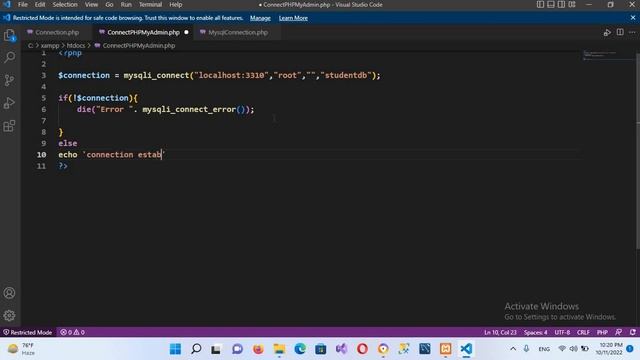Click the ENG language indicator
Viewport: 640px width, 360px height.
tap(544, 349)
